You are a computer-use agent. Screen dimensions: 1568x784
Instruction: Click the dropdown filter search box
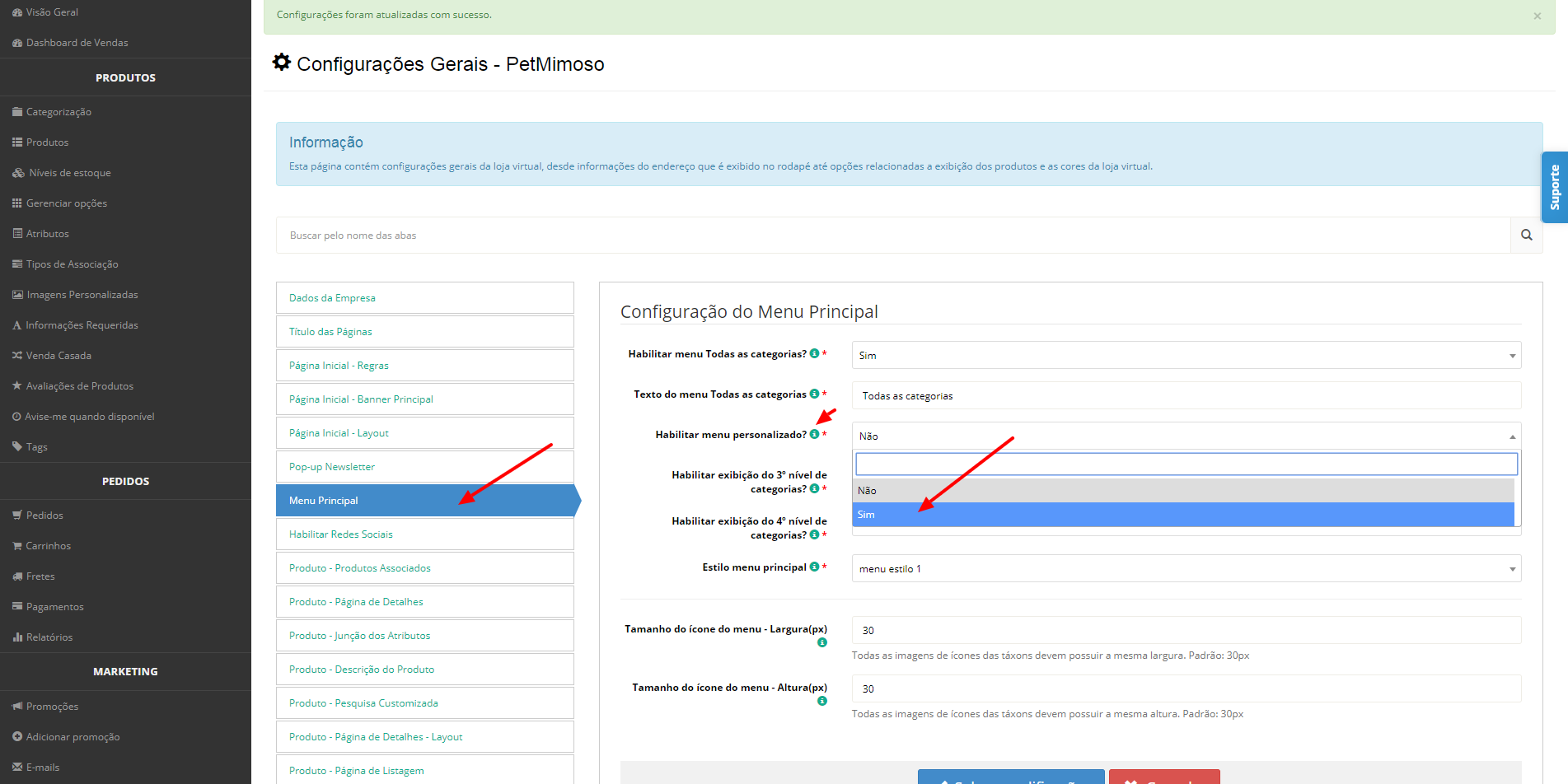(x=1187, y=464)
